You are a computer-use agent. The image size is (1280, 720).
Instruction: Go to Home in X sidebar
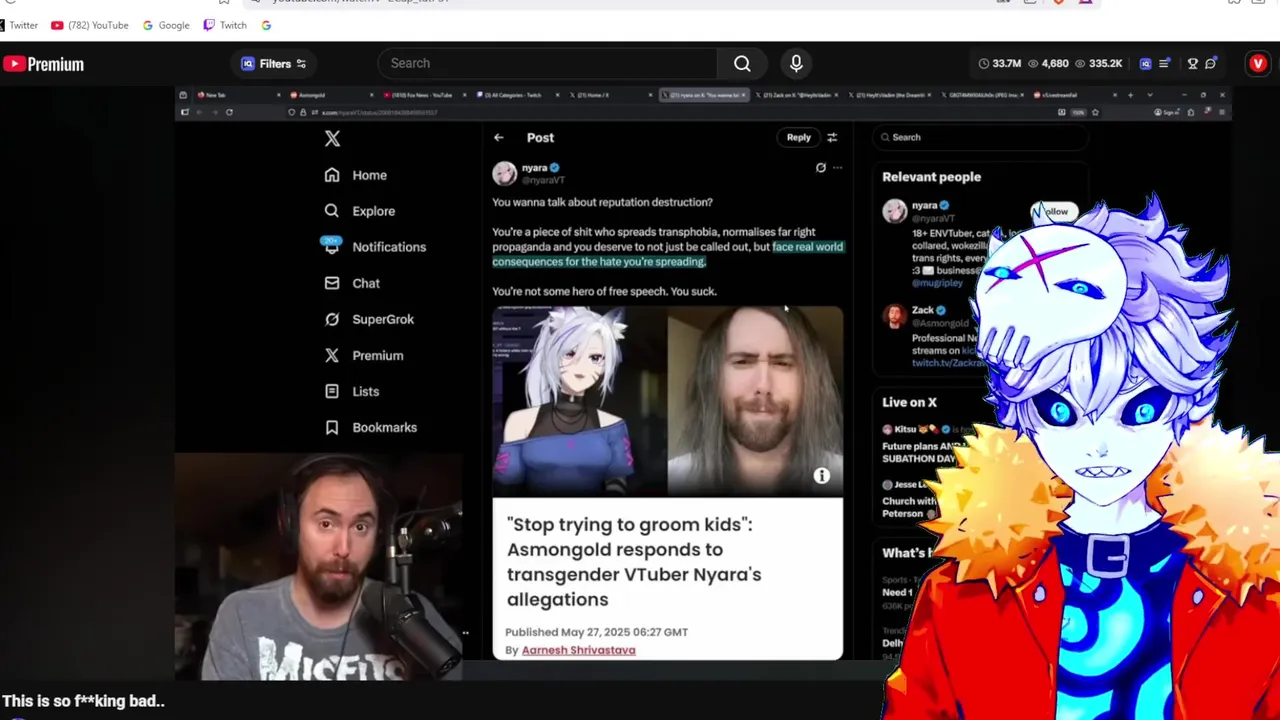click(x=356, y=175)
